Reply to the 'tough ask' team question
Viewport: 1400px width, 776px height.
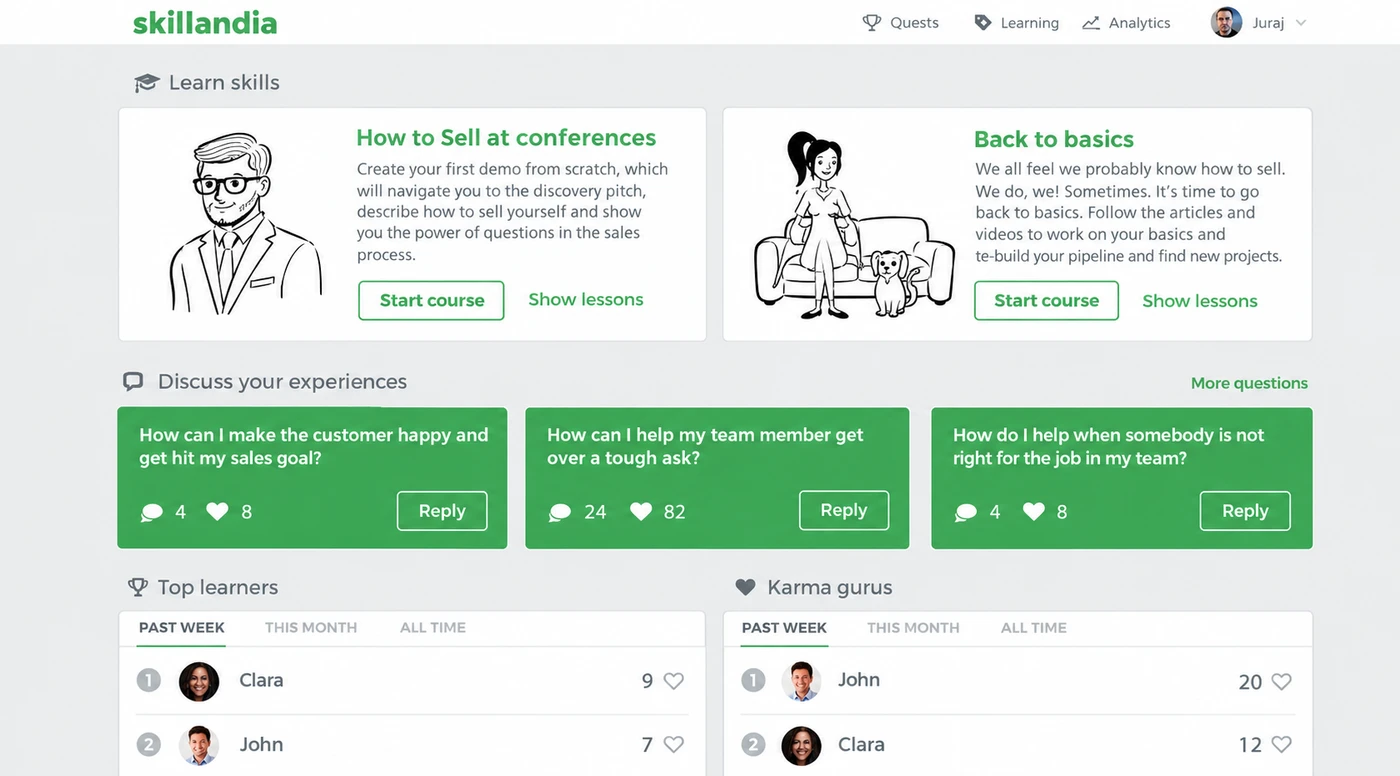pos(844,510)
